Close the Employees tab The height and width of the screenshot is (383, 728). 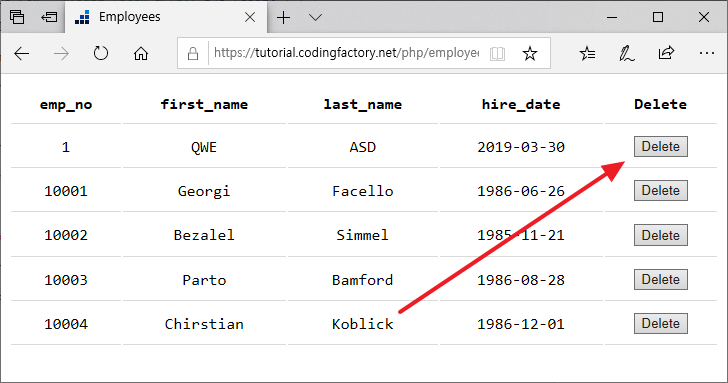[250, 17]
